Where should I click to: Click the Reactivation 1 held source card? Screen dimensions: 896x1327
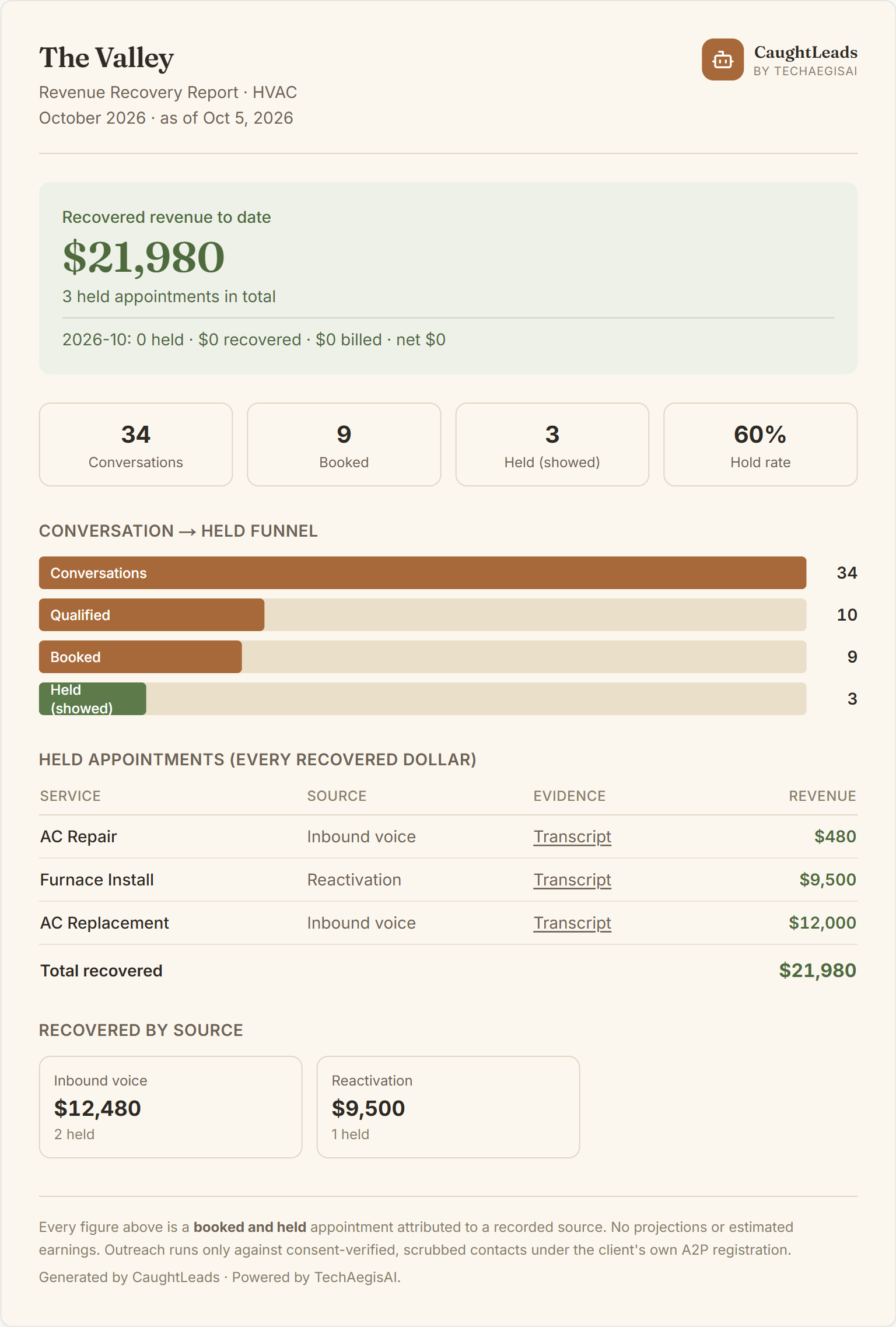448,1107
